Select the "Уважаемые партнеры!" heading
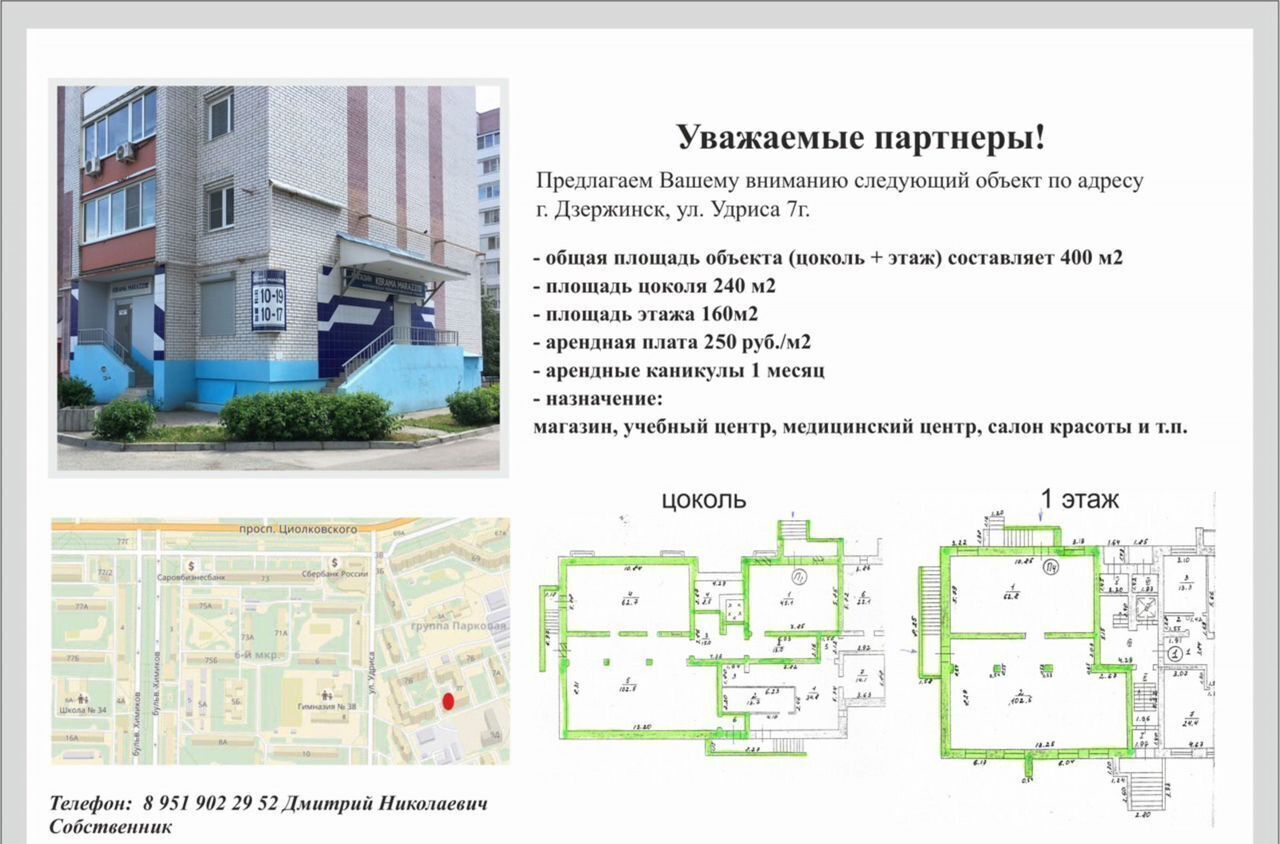1280x844 pixels. [860, 137]
